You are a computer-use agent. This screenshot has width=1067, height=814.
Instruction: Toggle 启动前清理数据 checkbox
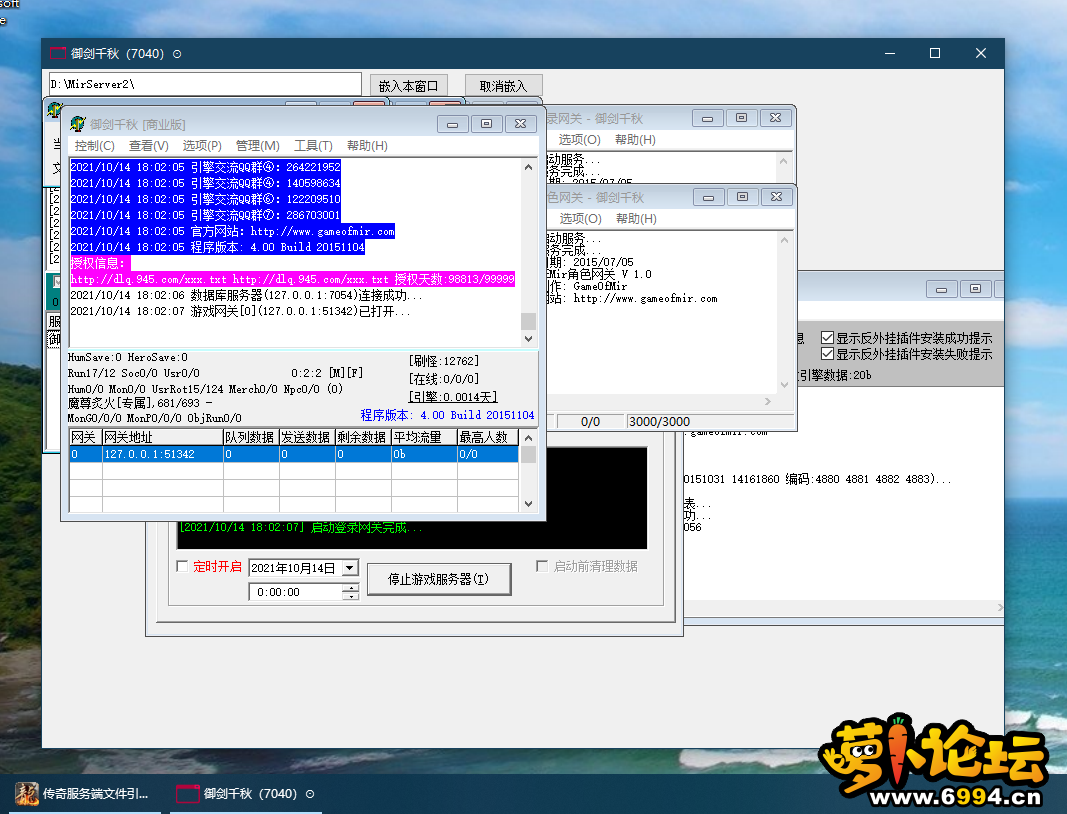coord(542,566)
